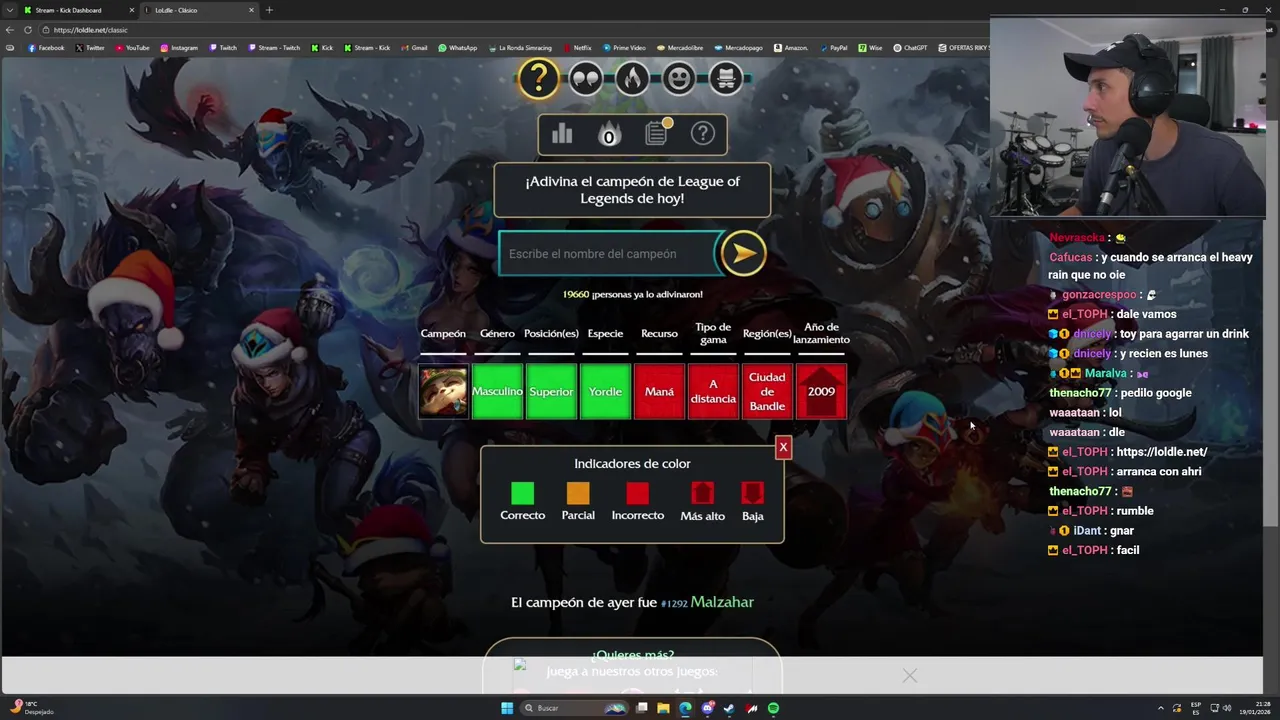The height and width of the screenshot is (720, 1280).
Task: Open the ChatGPT bookmark
Action: pos(910,48)
